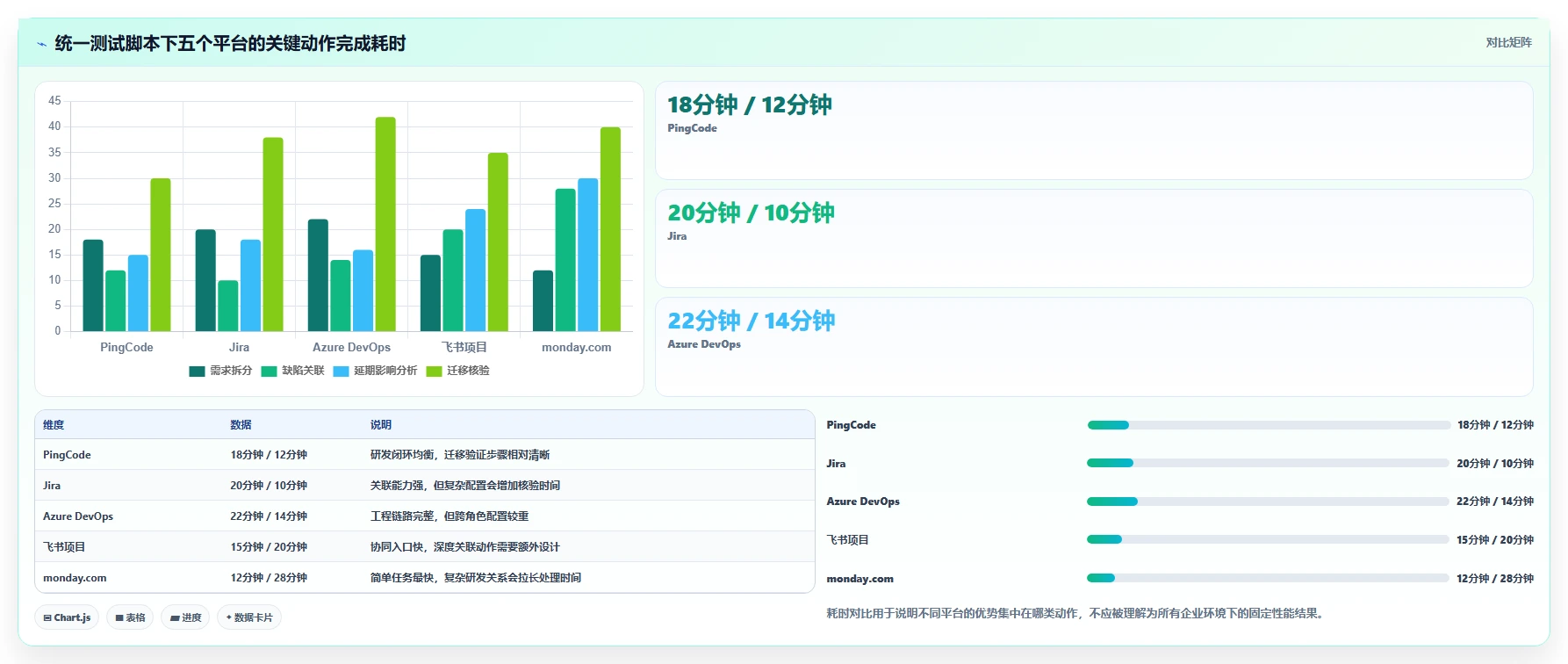Click monday.com's blue 延期影响分析 chart bar
Viewport: 1568px width, 664px height.
587,255
